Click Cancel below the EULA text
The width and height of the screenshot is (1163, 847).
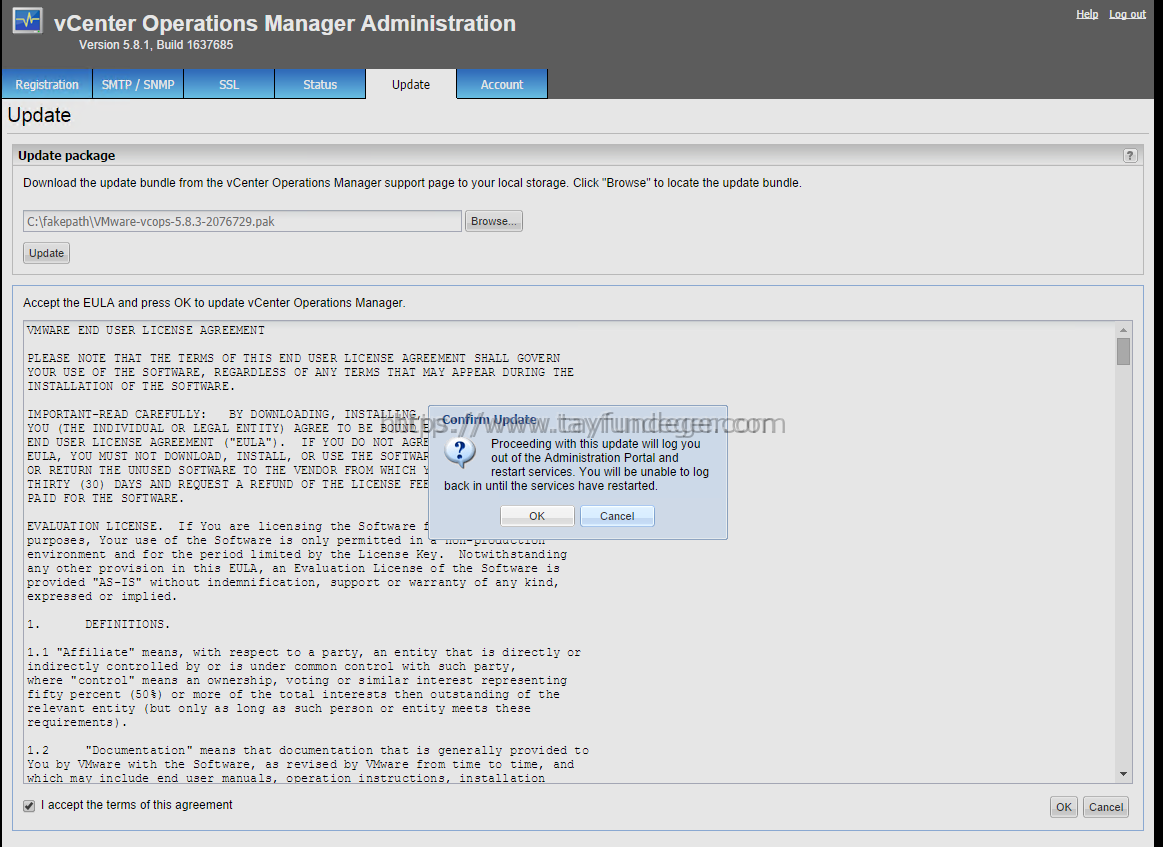pyautogui.click(x=1106, y=807)
